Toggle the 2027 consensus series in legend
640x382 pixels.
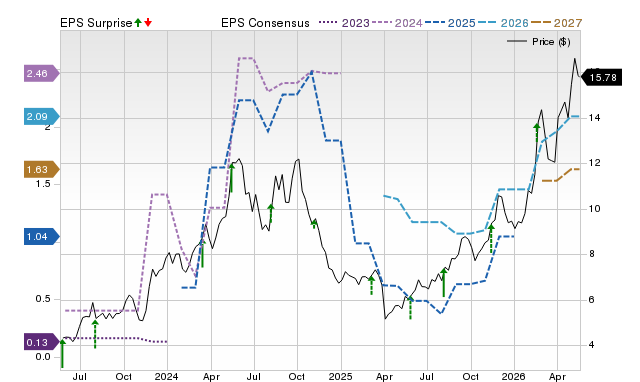click(x=556, y=23)
